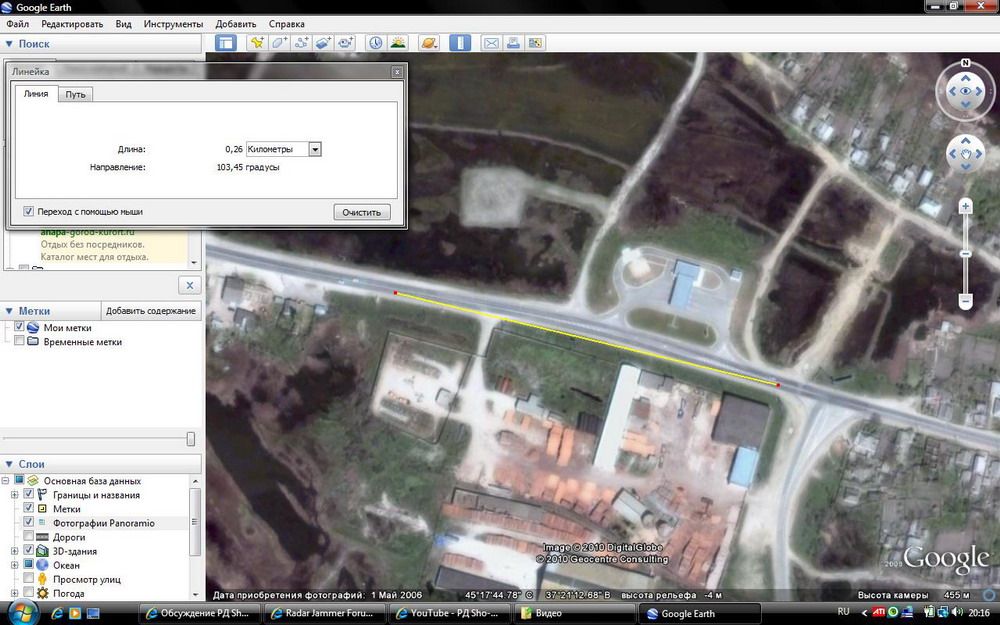Show sunlight across the landscape icon

pos(398,43)
